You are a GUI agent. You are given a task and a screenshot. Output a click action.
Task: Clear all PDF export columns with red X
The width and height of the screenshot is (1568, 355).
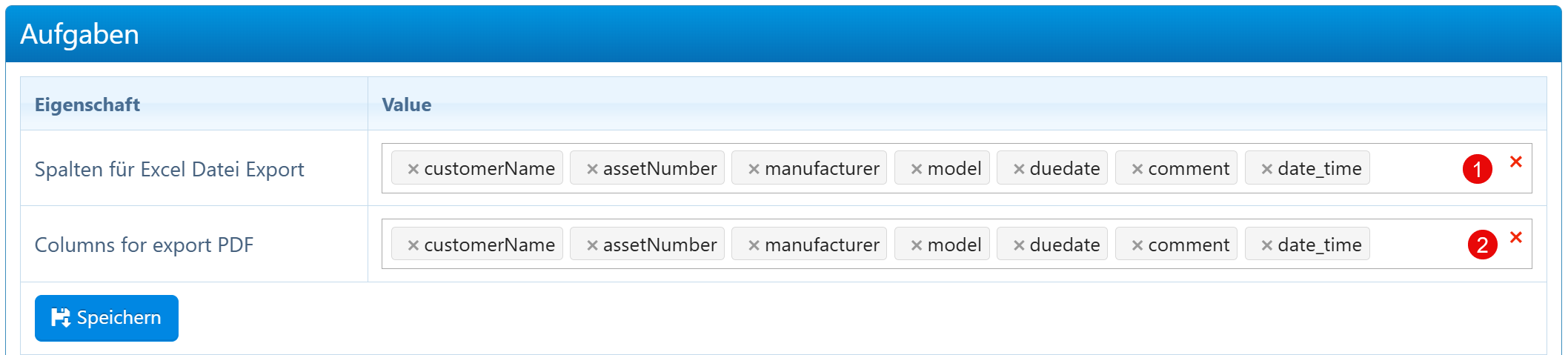1516,237
